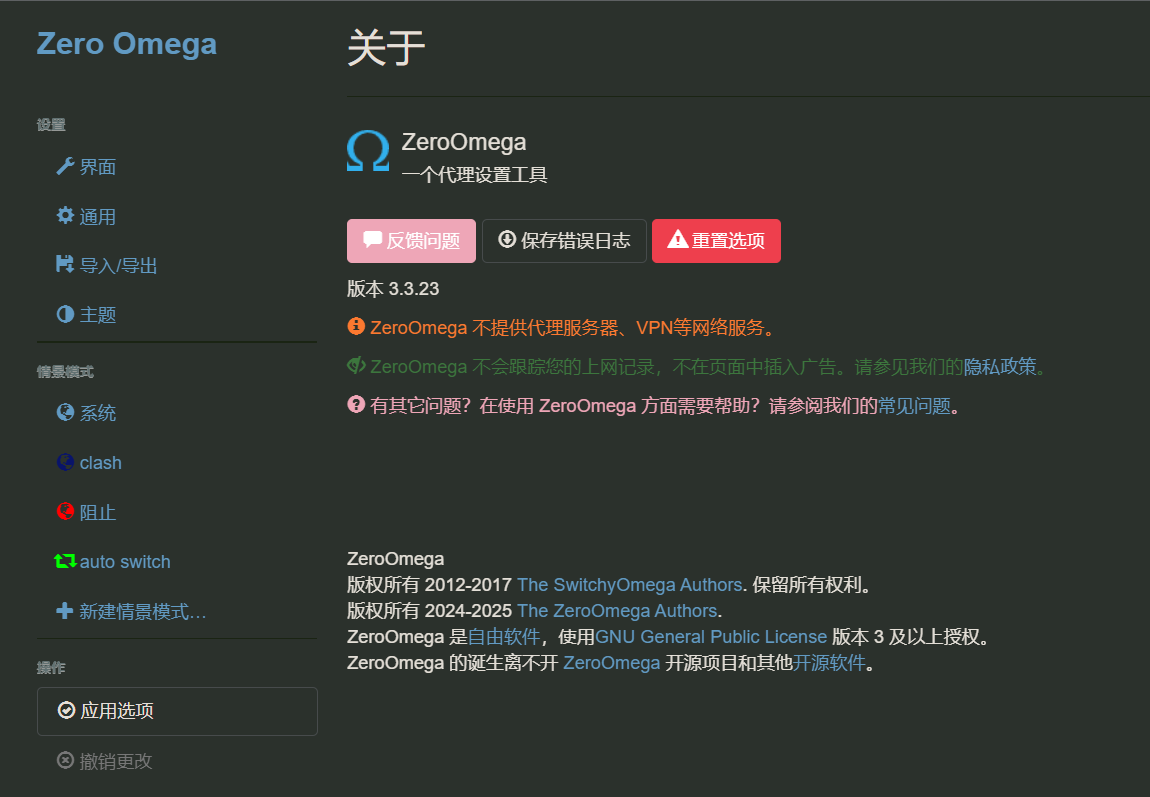Click the 设置 section label
This screenshot has height=797, width=1150.
pyautogui.click(x=51, y=125)
